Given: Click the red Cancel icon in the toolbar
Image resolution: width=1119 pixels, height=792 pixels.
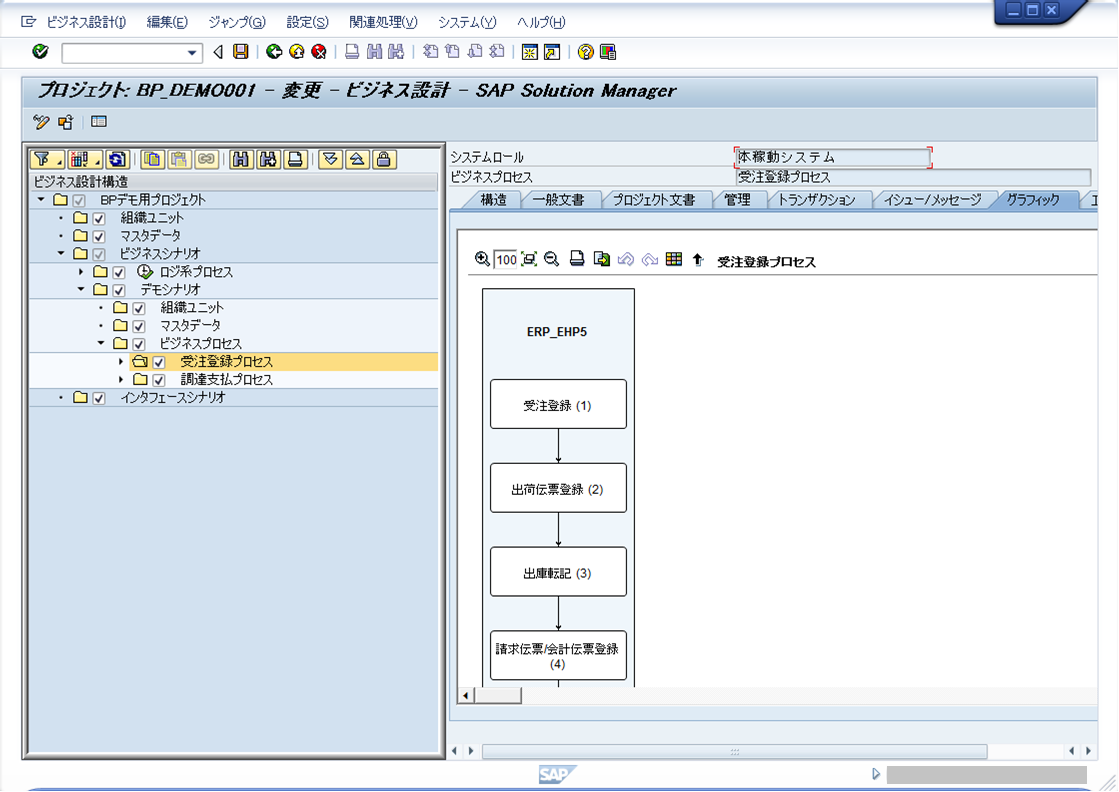Looking at the screenshot, I should pyautogui.click(x=319, y=51).
